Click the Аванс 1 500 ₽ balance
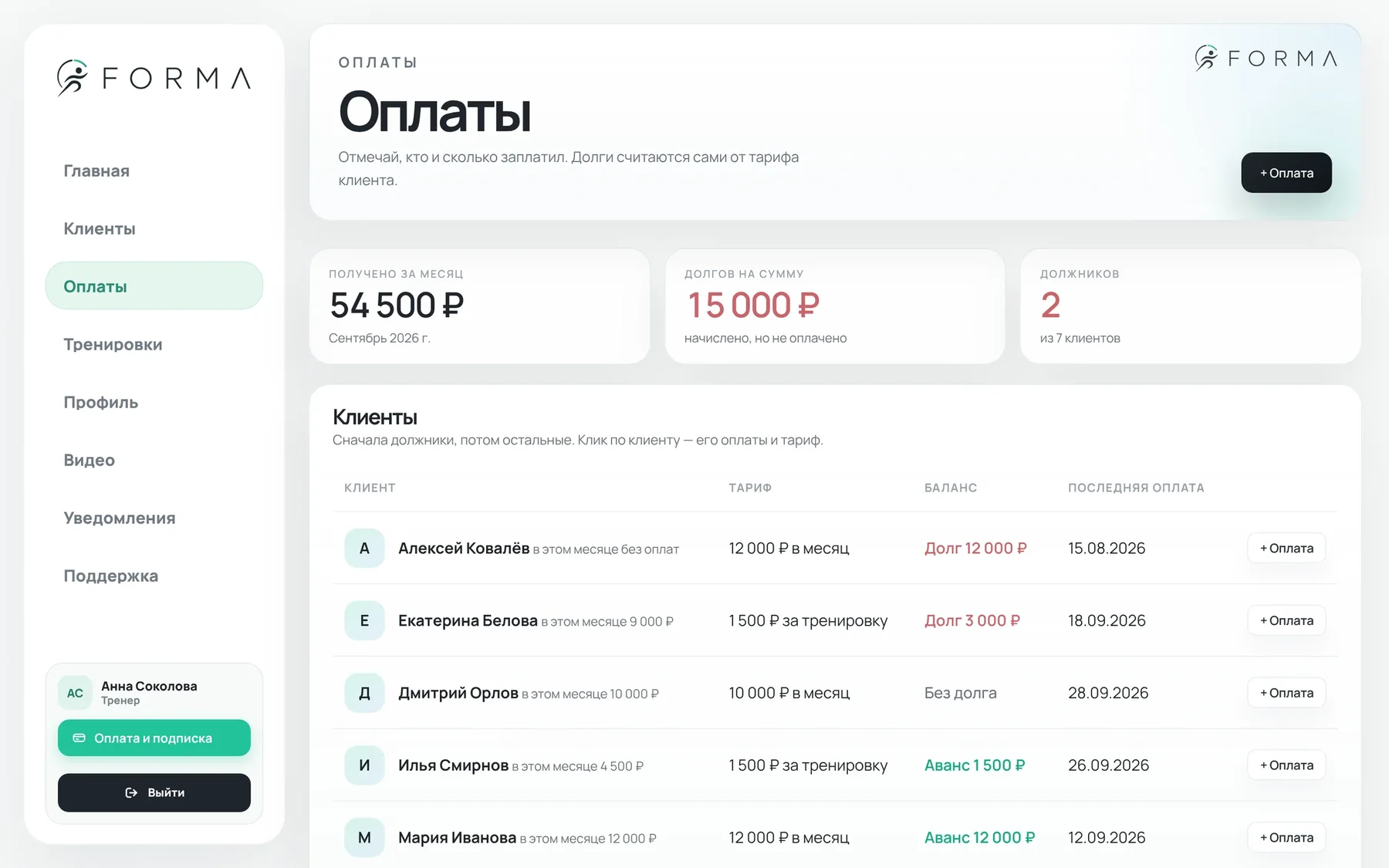The image size is (1389, 868). click(975, 765)
